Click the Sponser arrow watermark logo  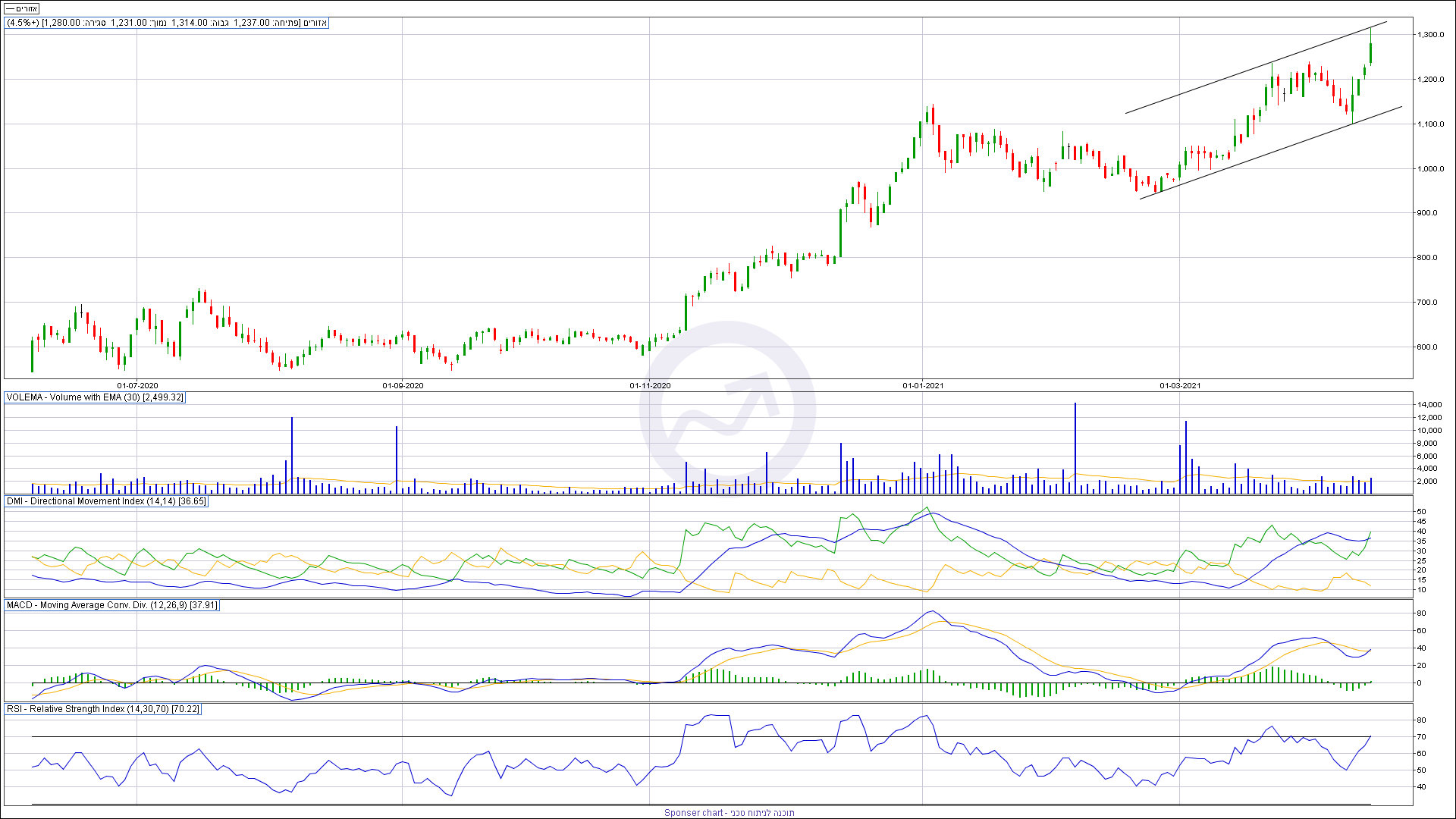(726, 409)
